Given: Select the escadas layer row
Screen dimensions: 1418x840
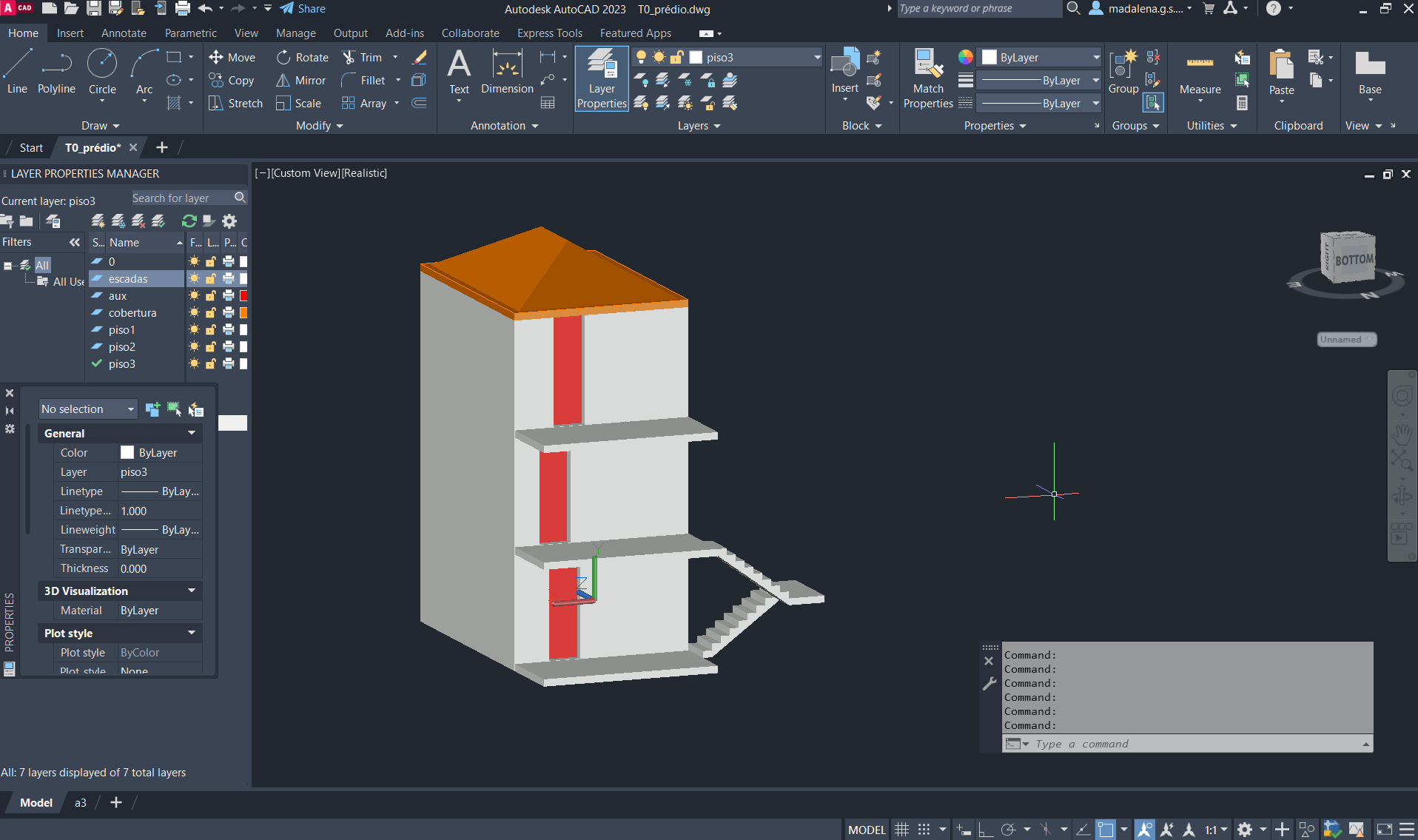Looking at the screenshot, I should (x=128, y=279).
